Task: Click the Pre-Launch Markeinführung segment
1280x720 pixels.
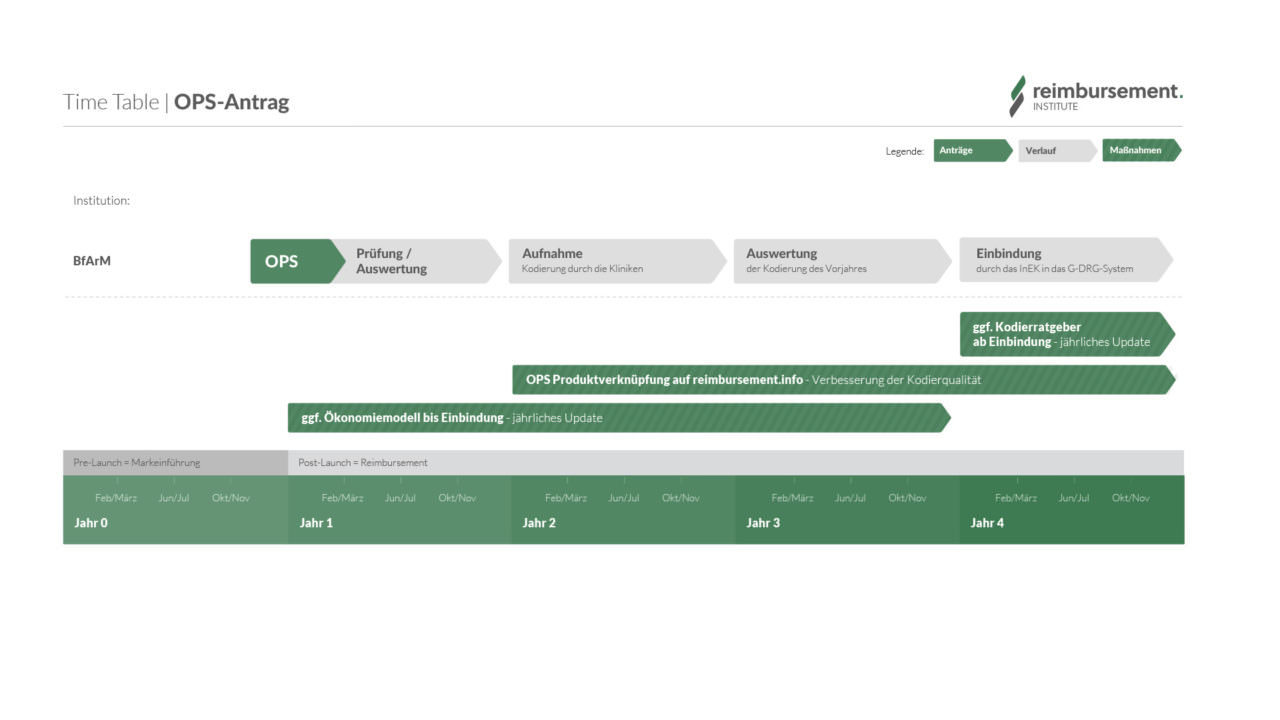Action: [x=175, y=463]
